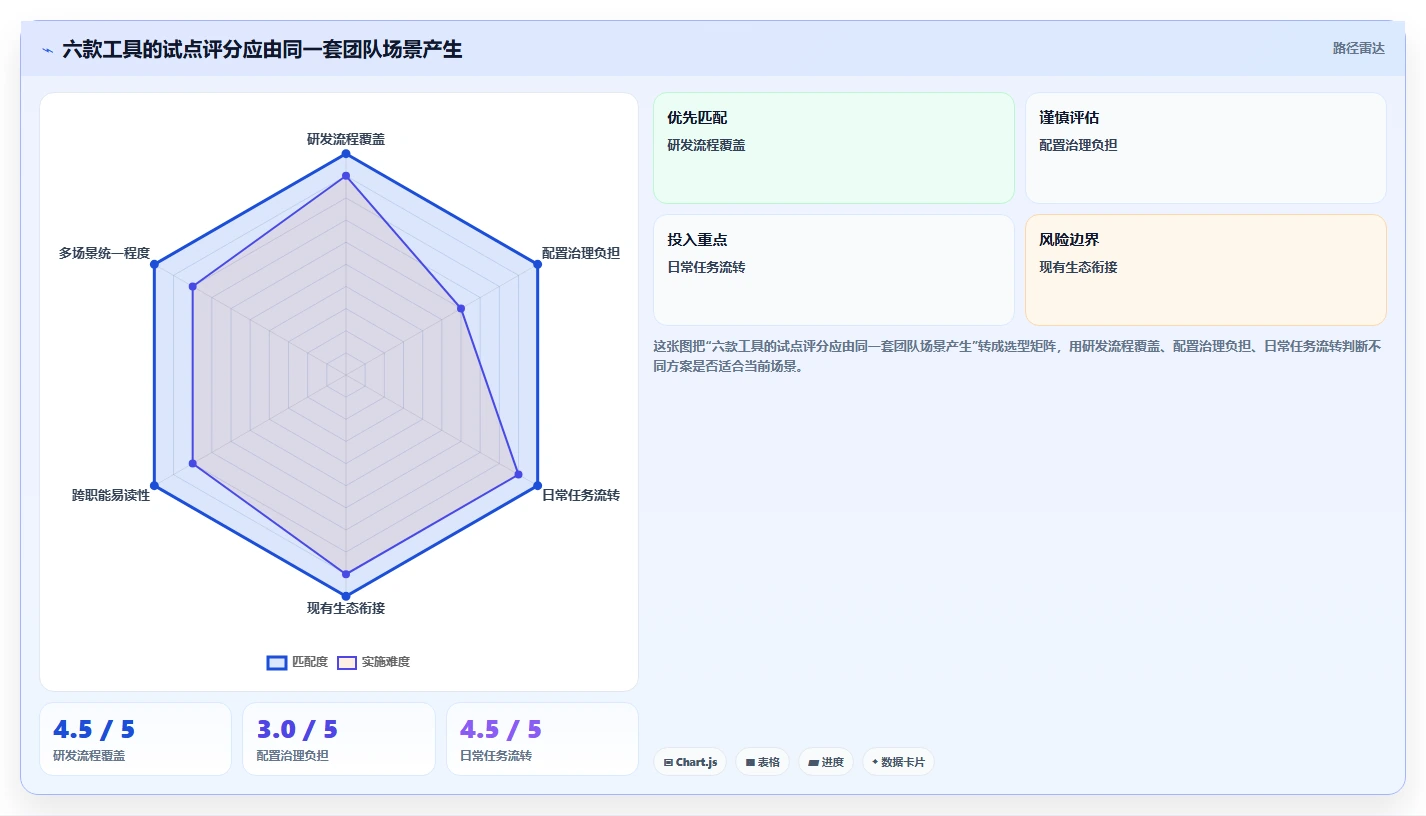Click 实施难度 data point on 日常任务流转 axis
The image size is (1426, 816).
518,474
